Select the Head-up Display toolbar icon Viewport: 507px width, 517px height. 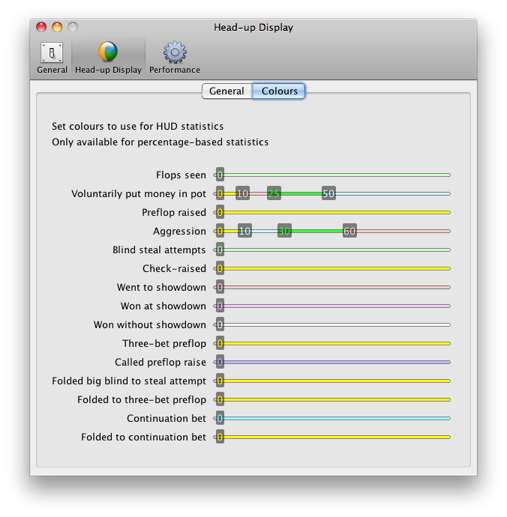[108, 57]
